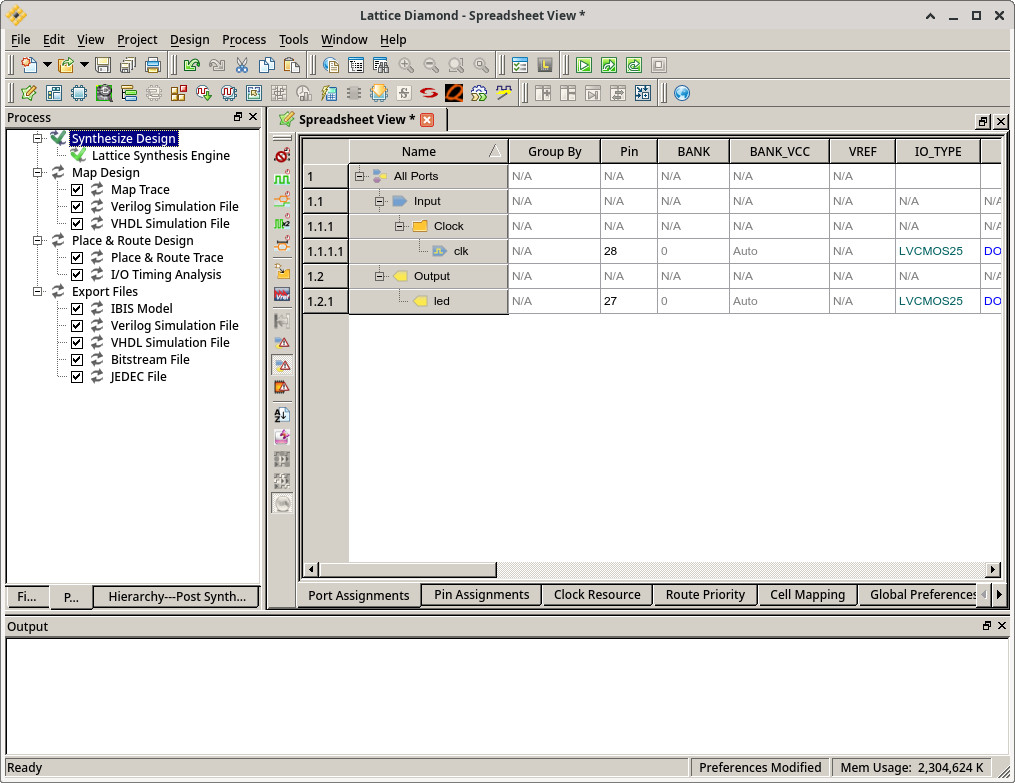Screen dimensions: 1015x783
Task: Click the x2 clock multiplier sidebar icon
Action: pos(282,223)
